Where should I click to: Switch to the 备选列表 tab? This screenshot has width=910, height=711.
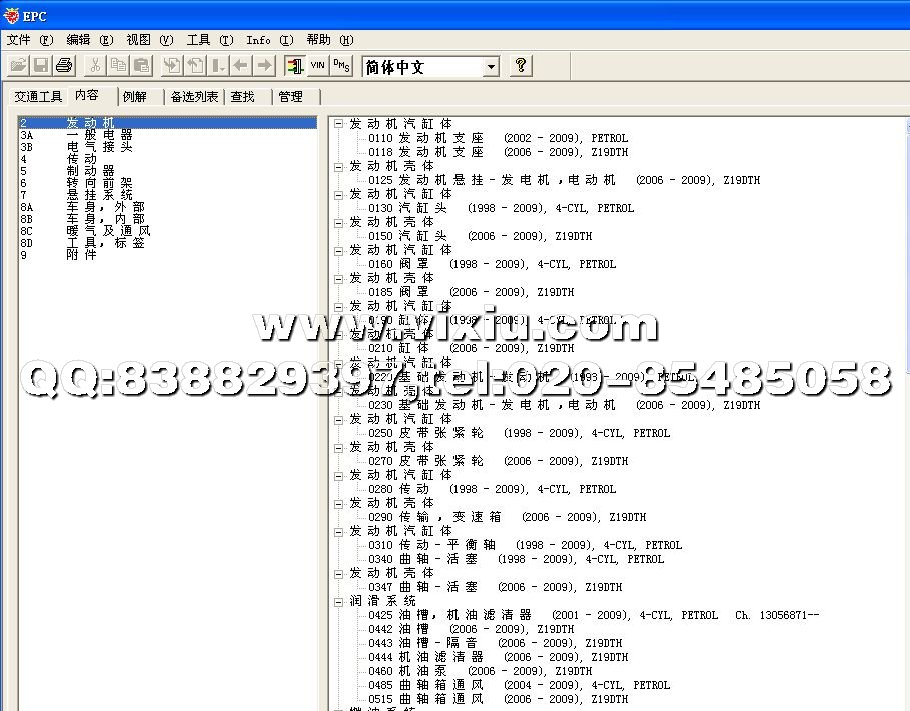point(194,97)
